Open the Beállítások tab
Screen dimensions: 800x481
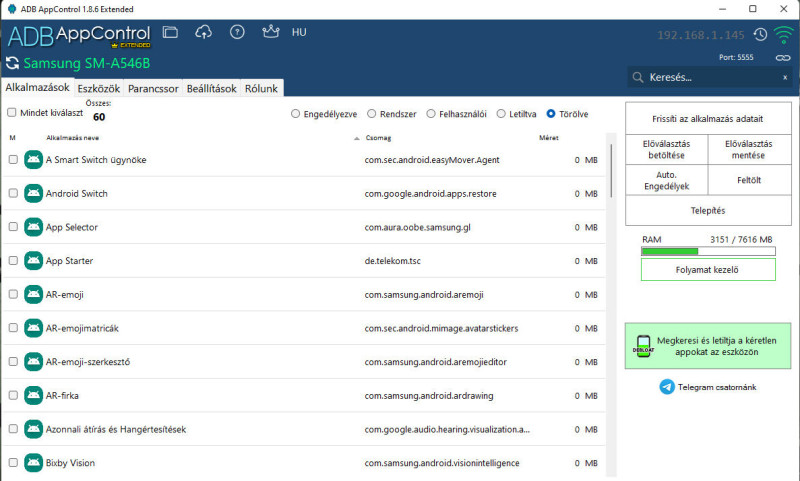pos(211,89)
